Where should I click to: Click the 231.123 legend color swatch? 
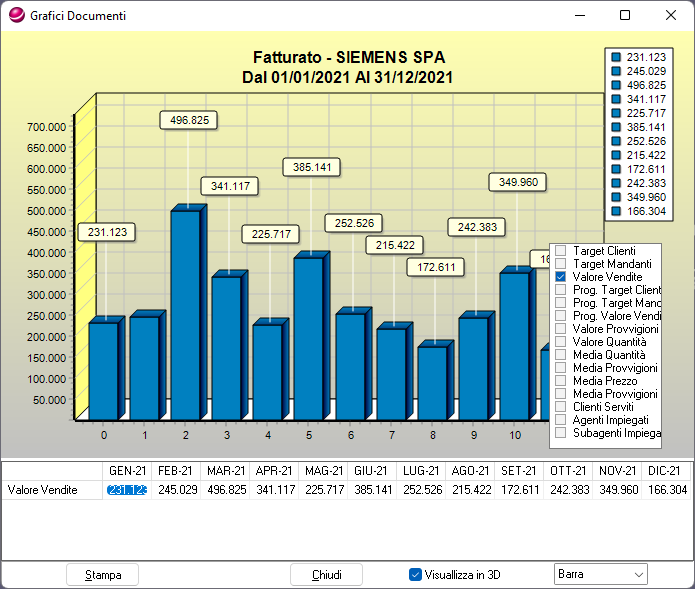click(x=616, y=57)
